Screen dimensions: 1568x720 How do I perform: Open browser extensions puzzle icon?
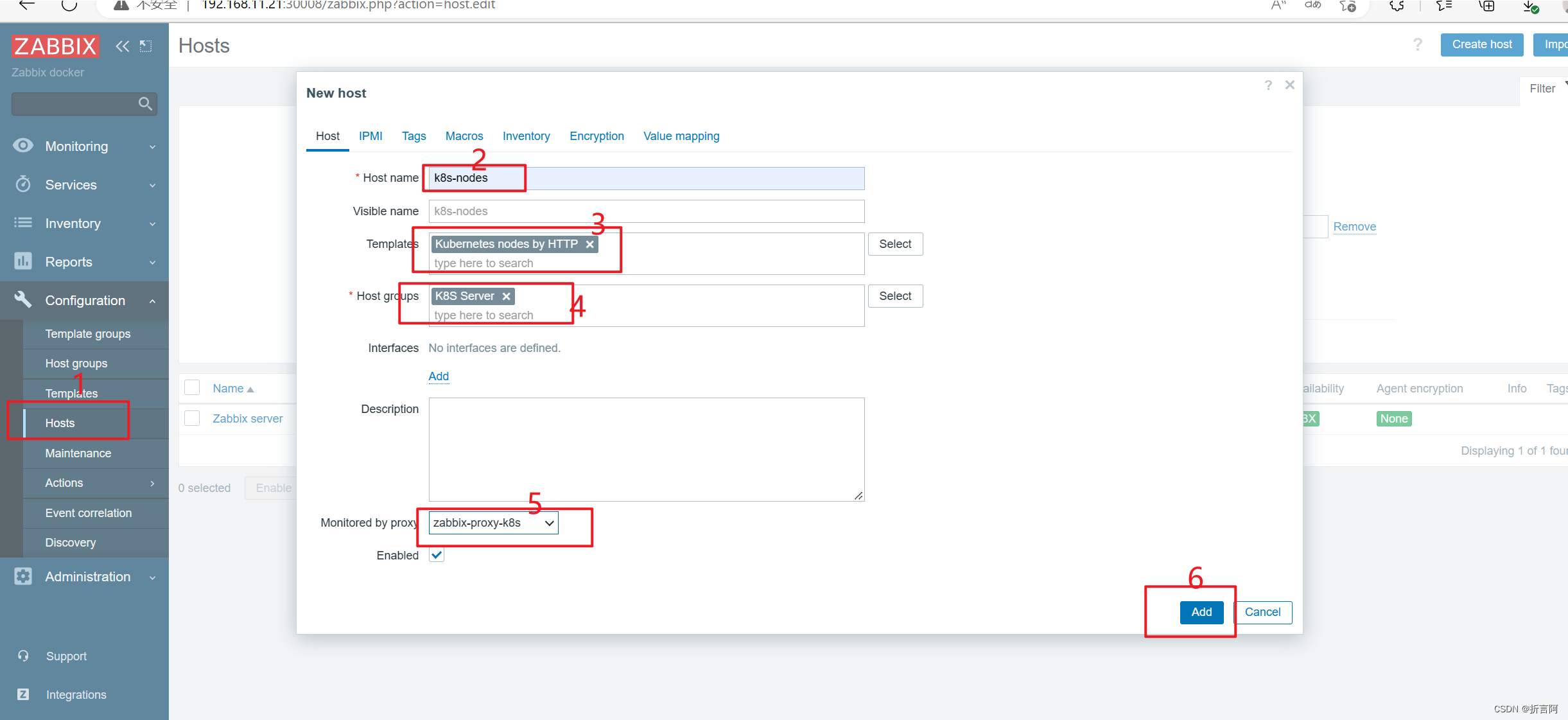(x=1397, y=6)
